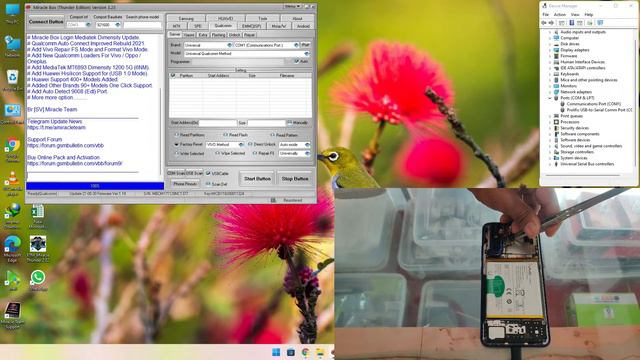640x360 pixels.
Task: Select Computer node icon in Device Manager
Action: click(556, 38)
